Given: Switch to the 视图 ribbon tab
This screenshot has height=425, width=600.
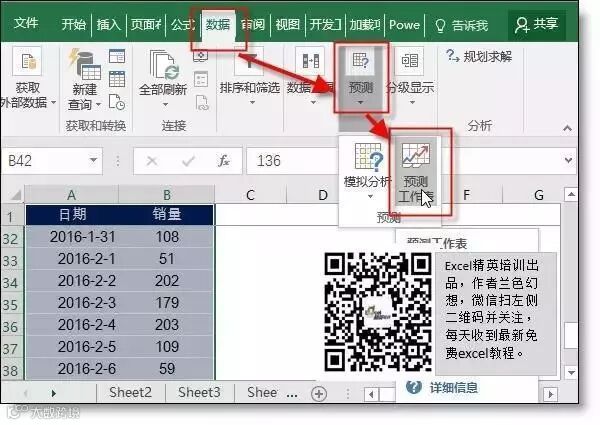Looking at the screenshot, I should tap(288, 24).
